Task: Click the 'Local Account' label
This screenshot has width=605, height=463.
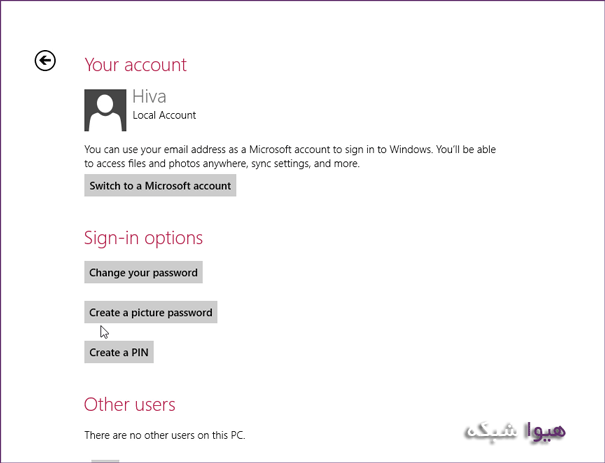Action: [x=164, y=115]
